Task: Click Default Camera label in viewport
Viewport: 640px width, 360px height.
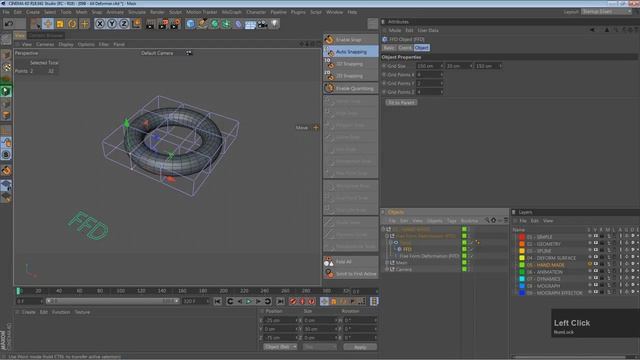Action: (x=157, y=53)
